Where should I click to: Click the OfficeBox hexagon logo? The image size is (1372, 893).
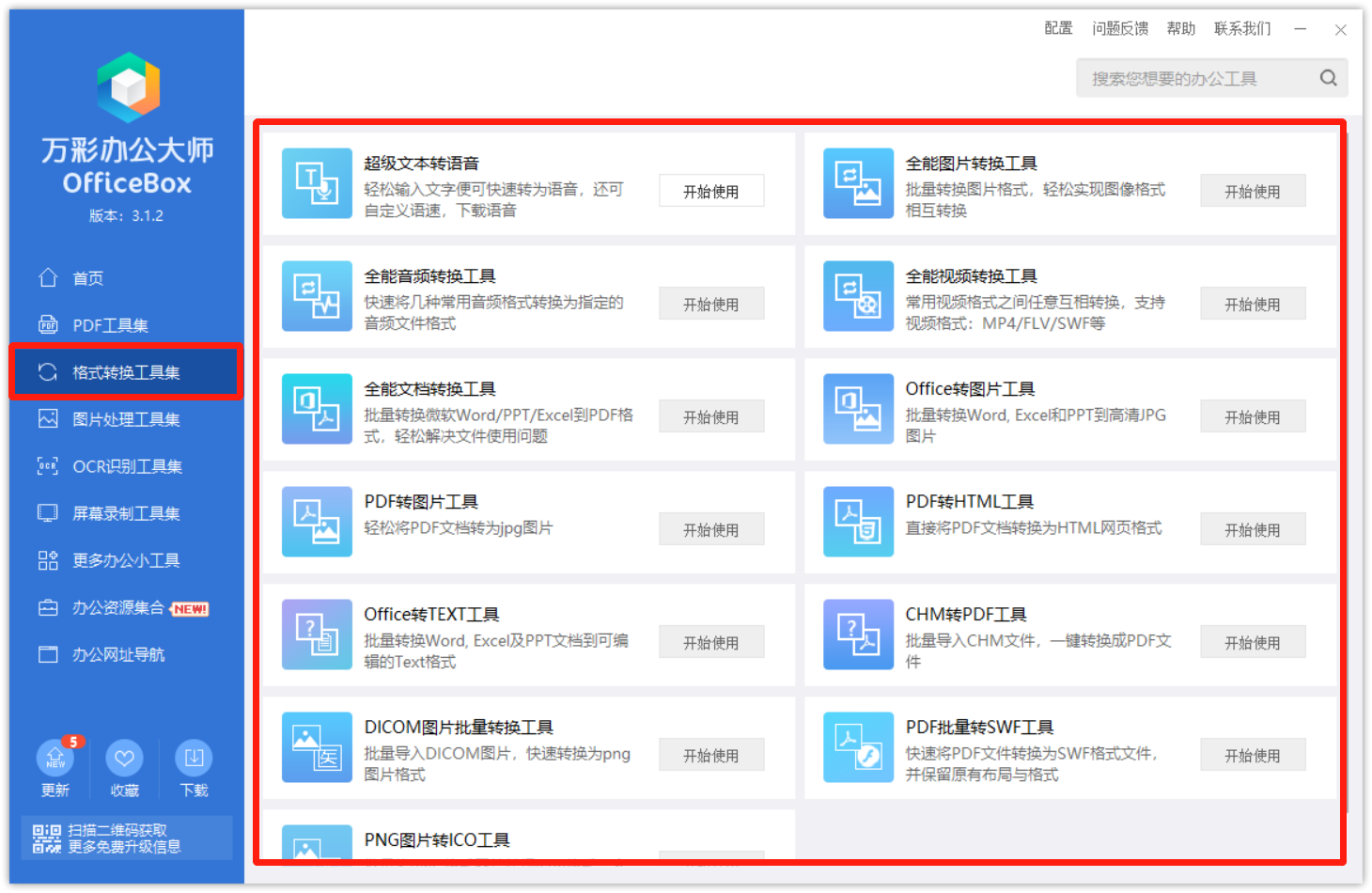pos(128,87)
